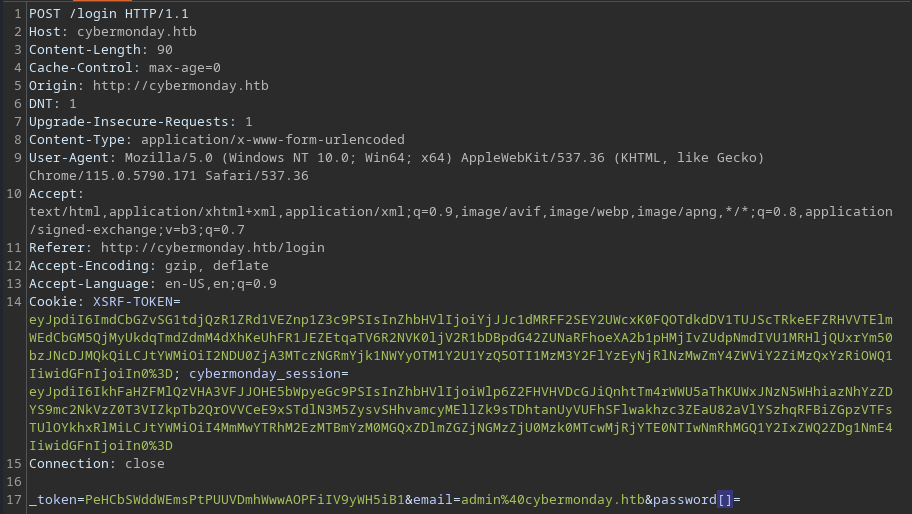Click the cybermonday_session cookie name

[265, 374]
